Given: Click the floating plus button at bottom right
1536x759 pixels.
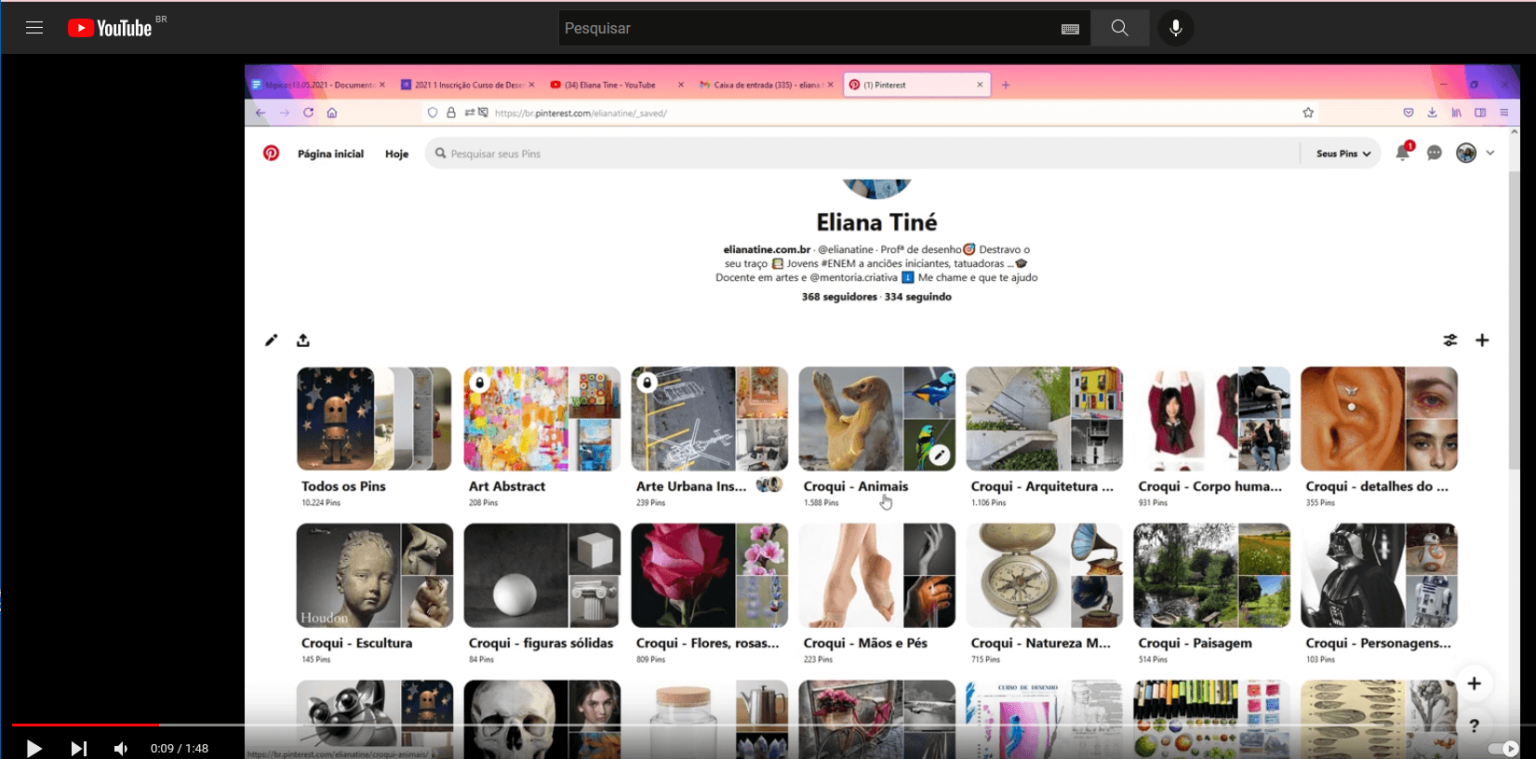Looking at the screenshot, I should (x=1474, y=684).
